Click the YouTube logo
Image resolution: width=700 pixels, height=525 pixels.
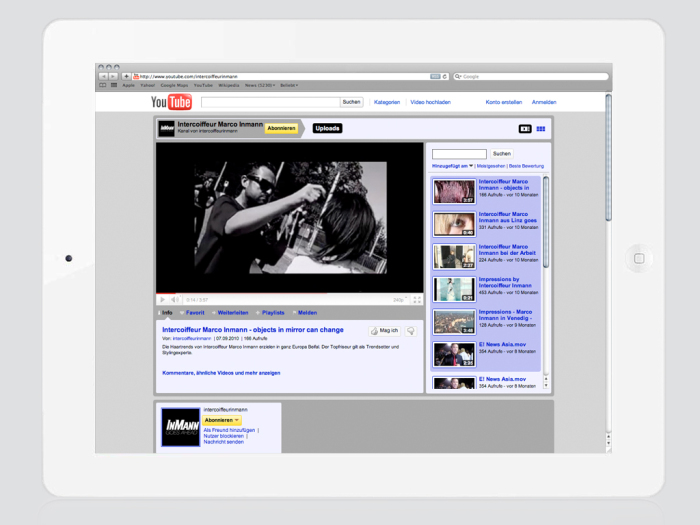171,102
